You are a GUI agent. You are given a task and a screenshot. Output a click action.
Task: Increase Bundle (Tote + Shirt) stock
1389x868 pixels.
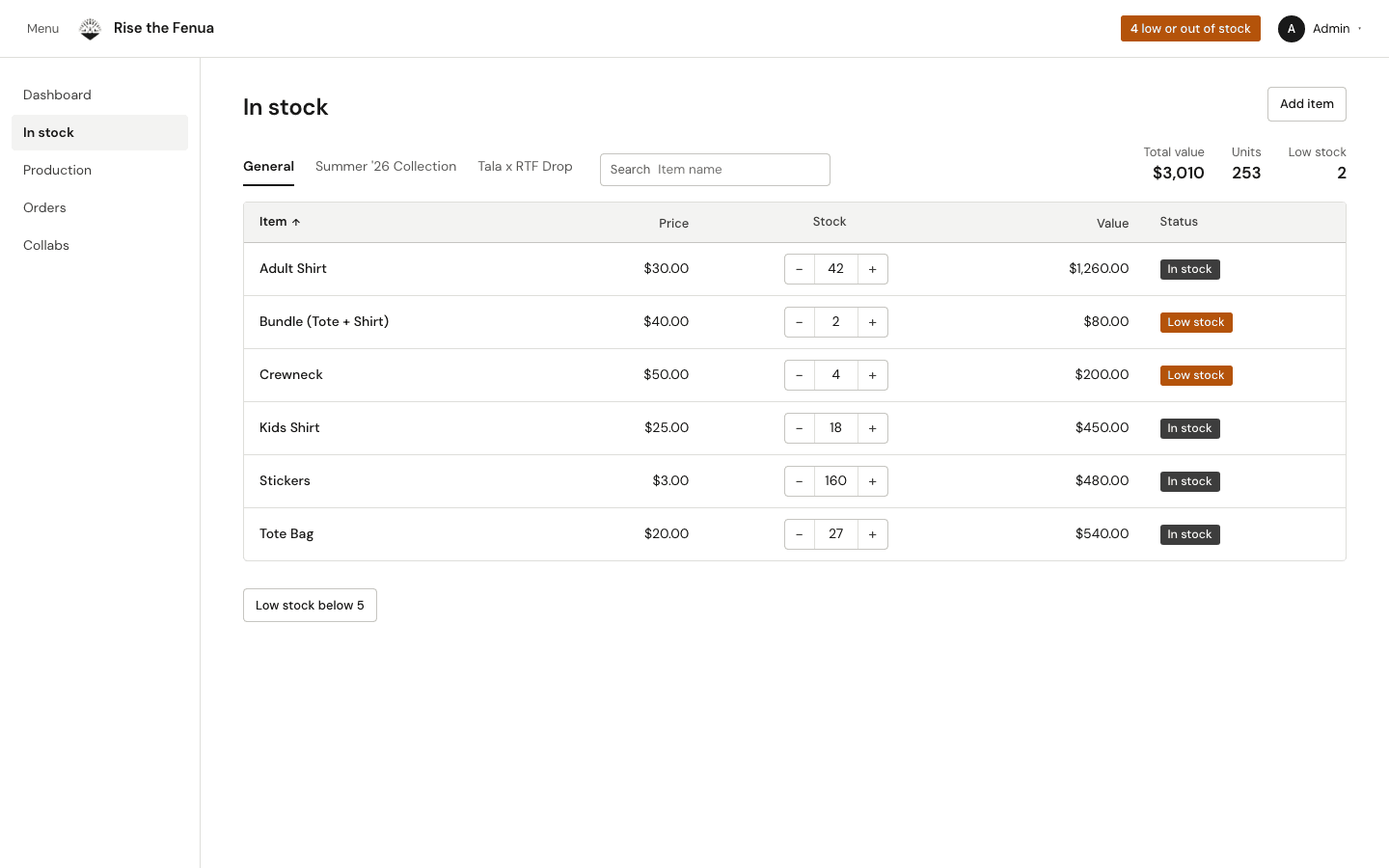pyautogui.click(x=873, y=322)
